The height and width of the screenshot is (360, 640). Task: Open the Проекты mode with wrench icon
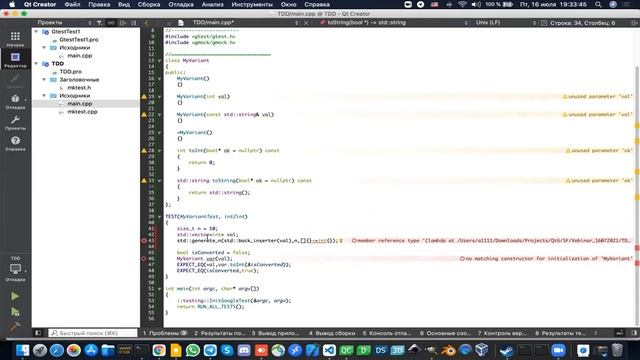15,122
